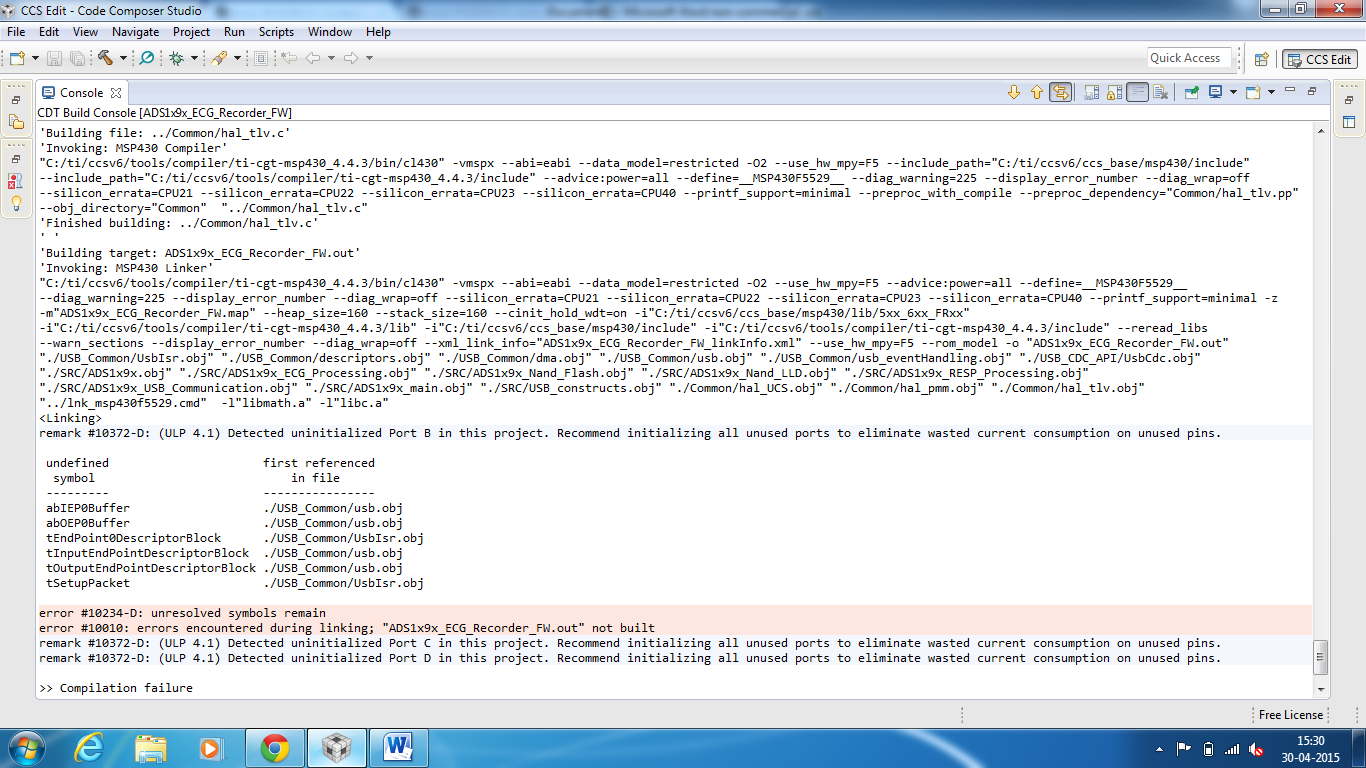Open the Run menu
This screenshot has width=1366, height=768.
coord(234,32)
